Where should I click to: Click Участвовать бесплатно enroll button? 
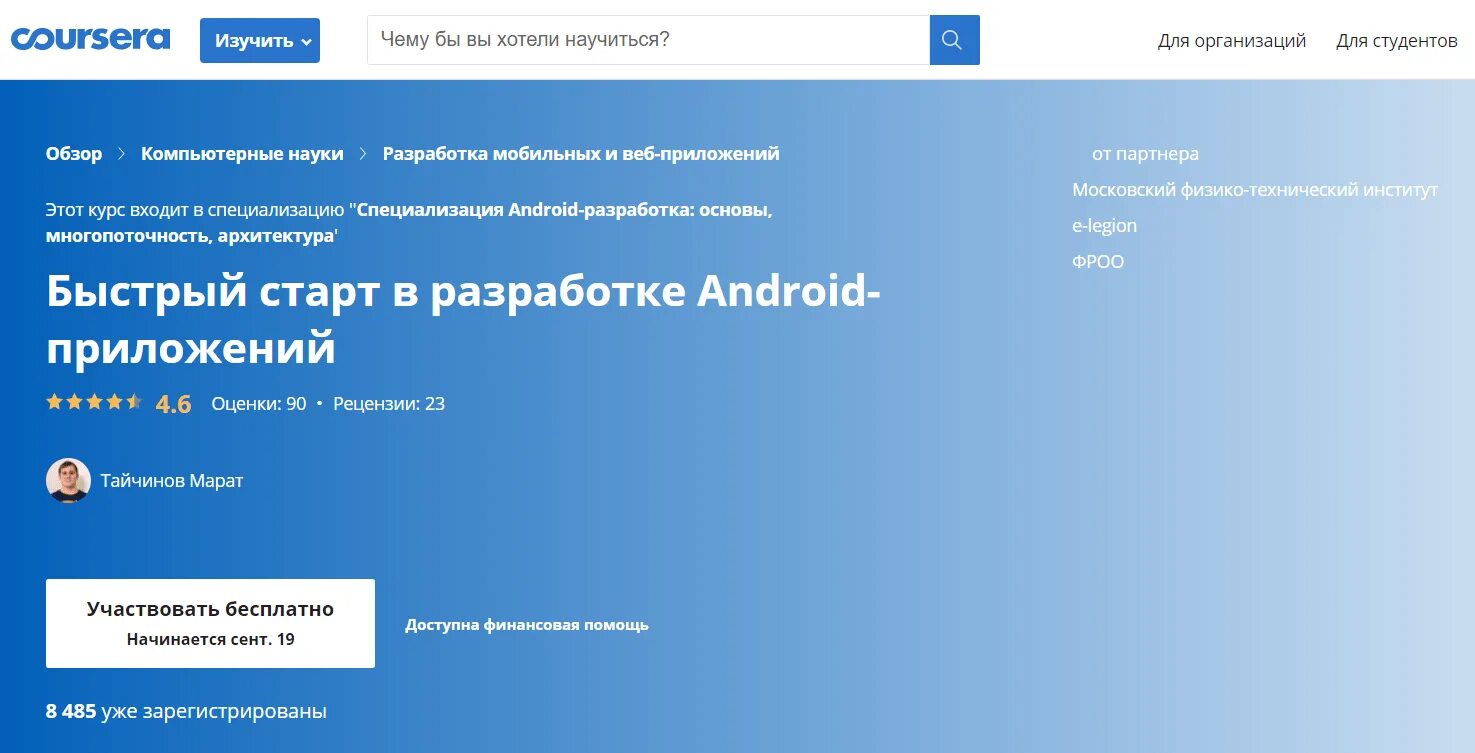click(210, 623)
